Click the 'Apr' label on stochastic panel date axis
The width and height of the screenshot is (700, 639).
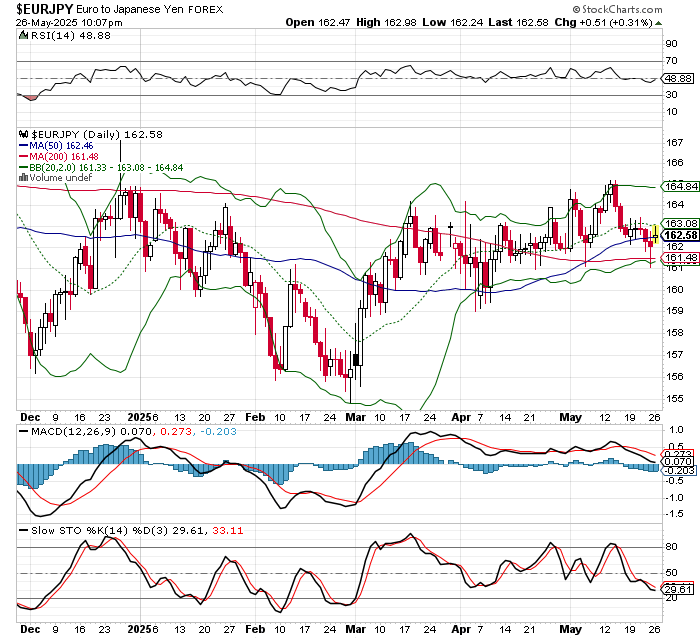coord(461,629)
